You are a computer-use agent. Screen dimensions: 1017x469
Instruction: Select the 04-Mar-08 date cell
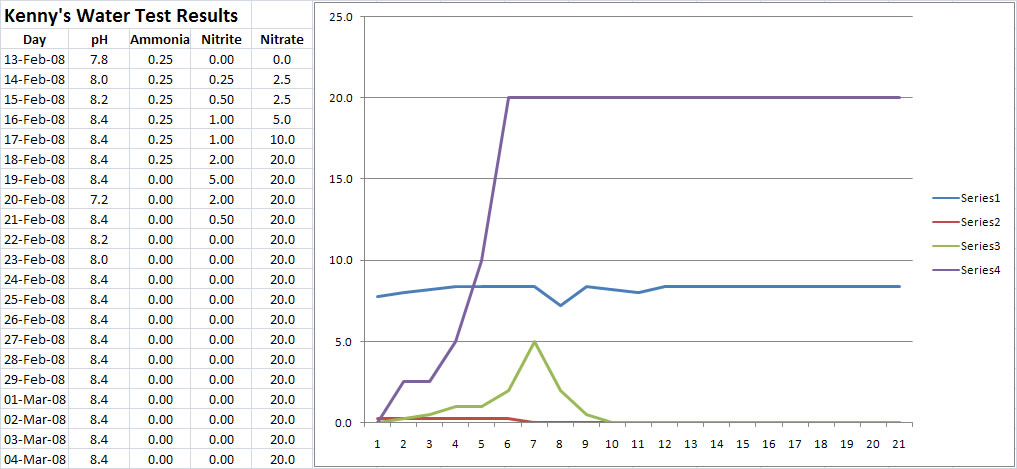coord(35,459)
